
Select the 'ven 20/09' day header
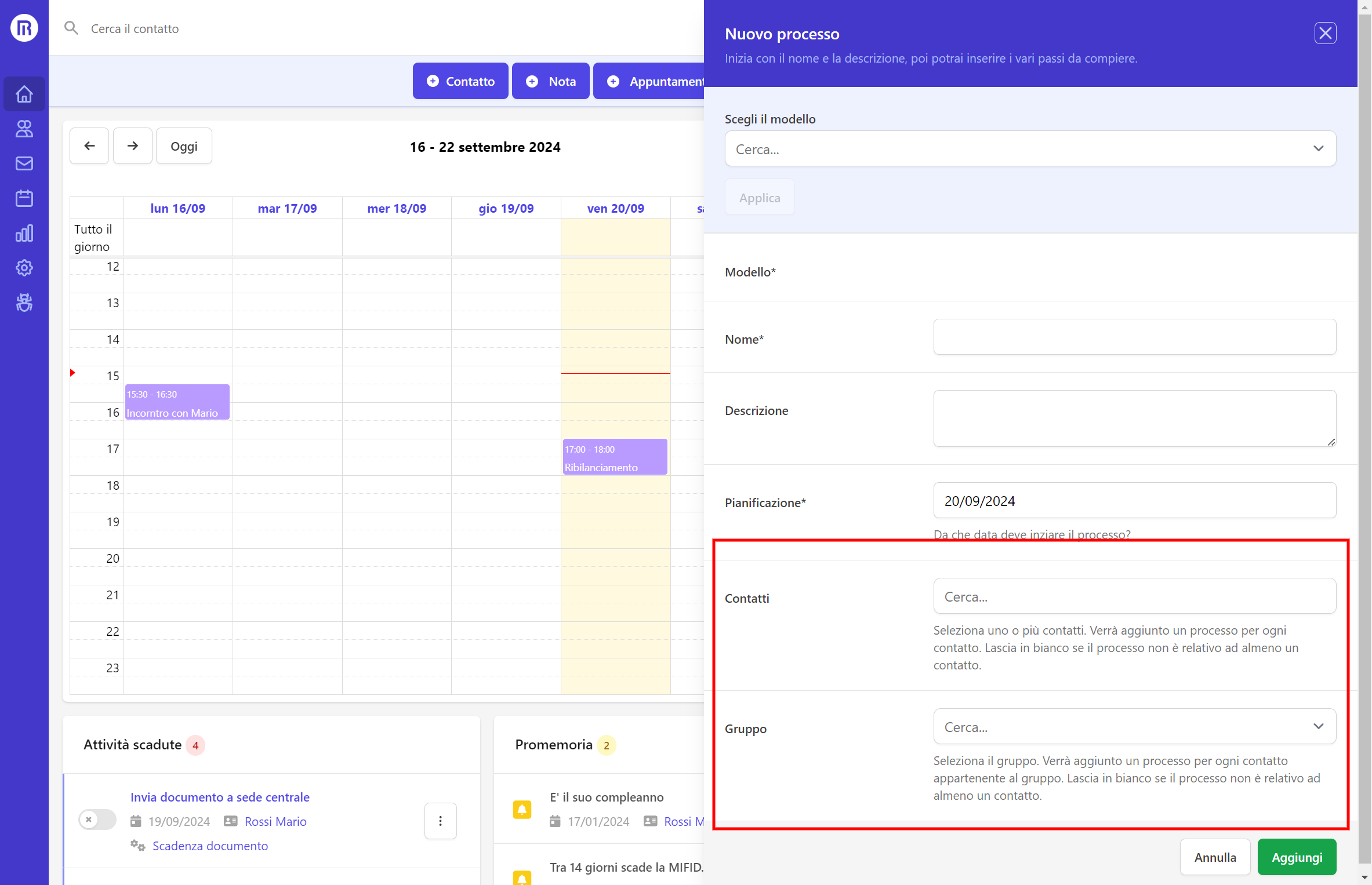coord(615,209)
